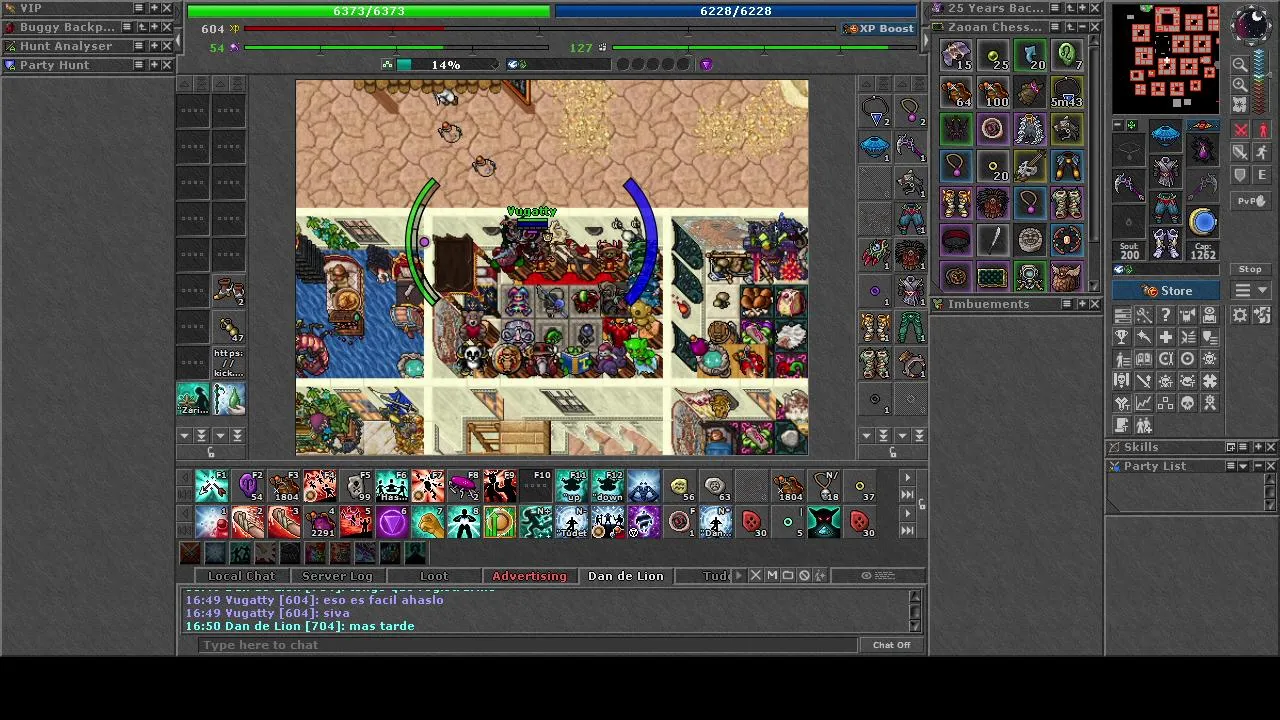This screenshot has width=1280, height=720.
Task: Switch to Local Chat tab
Action: point(241,576)
